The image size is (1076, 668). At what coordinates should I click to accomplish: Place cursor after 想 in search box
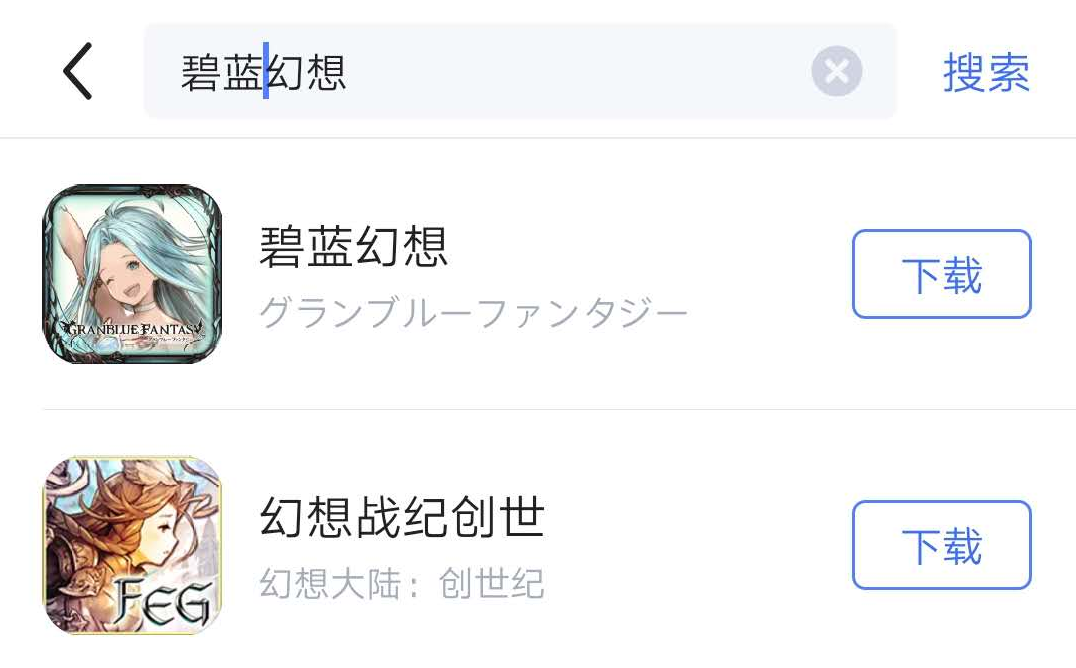tap(348, 72)
